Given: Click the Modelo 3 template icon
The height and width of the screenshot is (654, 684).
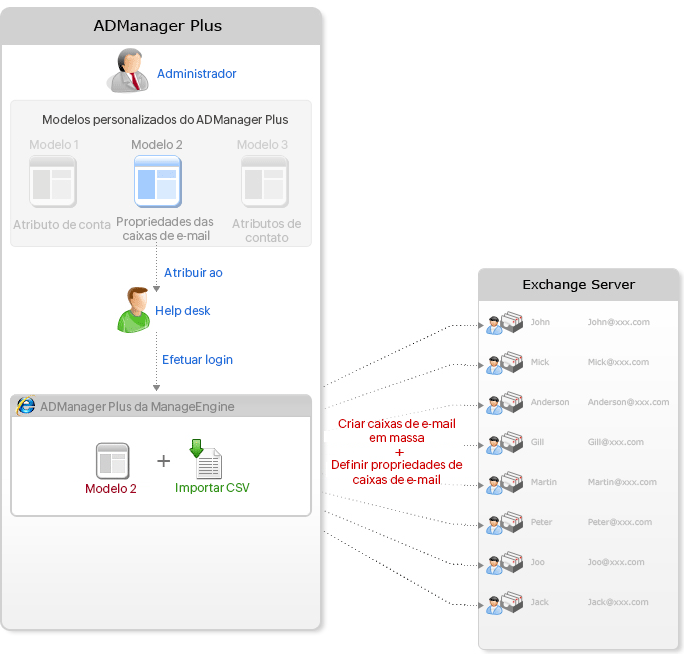Looking at the screenshot, I should click(265, 181).
